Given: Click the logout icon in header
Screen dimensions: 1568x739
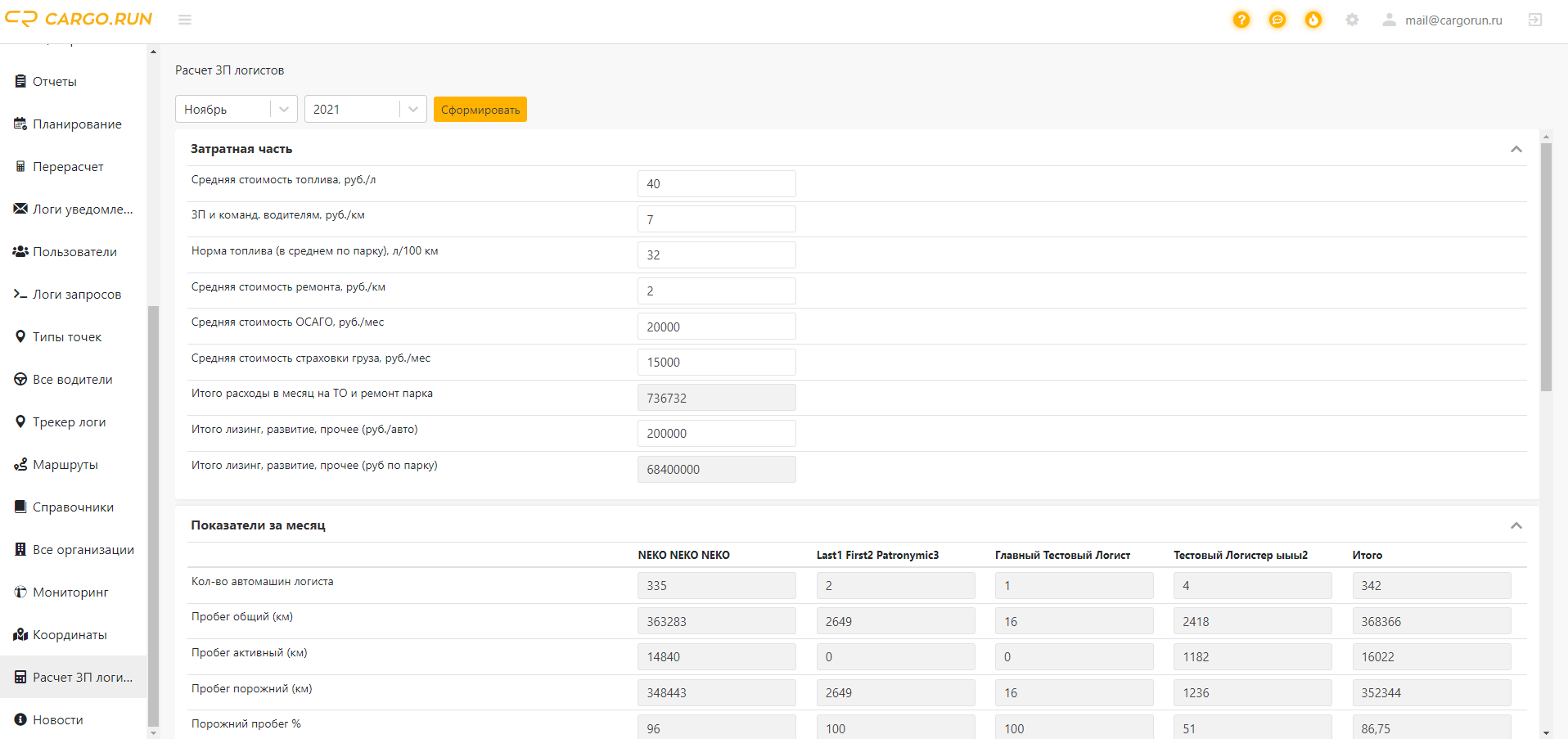Looking at the screenshot, I should pos(1535,20).
